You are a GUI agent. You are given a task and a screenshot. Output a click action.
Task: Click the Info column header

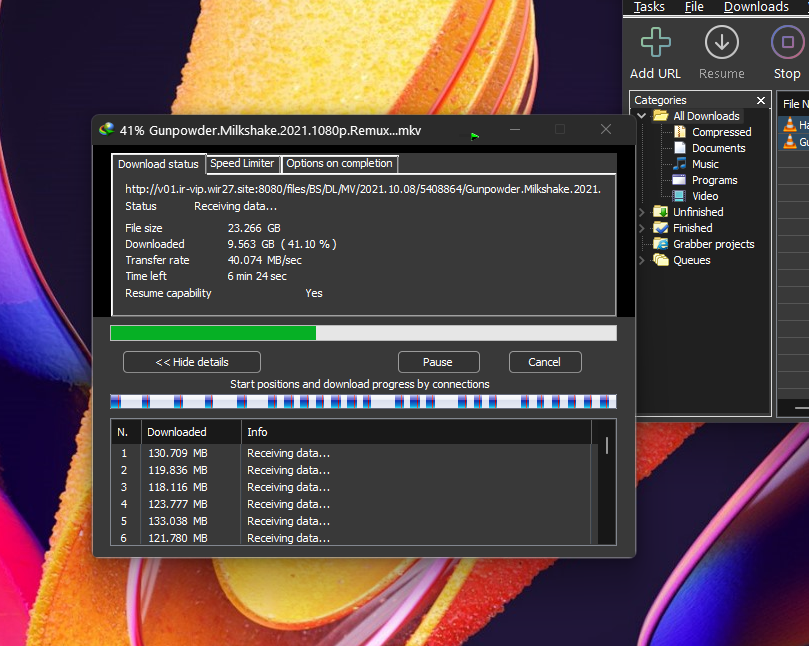click(x=416, y=432)
